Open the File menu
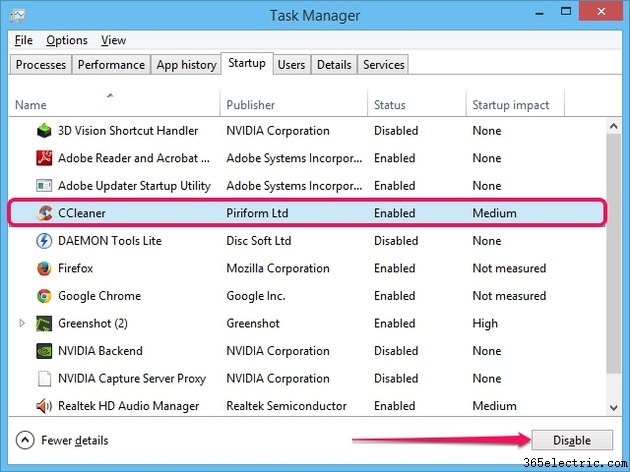This screenshot has height=472, width=630. (x=23, y=40)
